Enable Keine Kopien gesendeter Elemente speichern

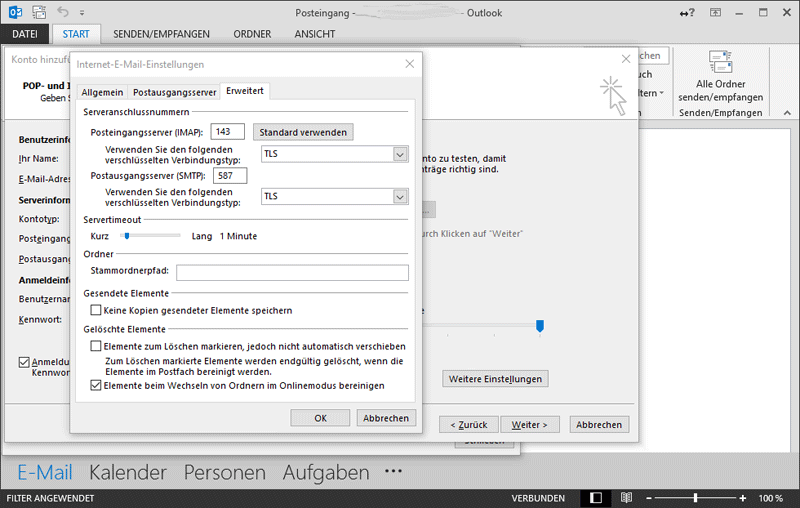pyautogui.click(x=96, y=311)
